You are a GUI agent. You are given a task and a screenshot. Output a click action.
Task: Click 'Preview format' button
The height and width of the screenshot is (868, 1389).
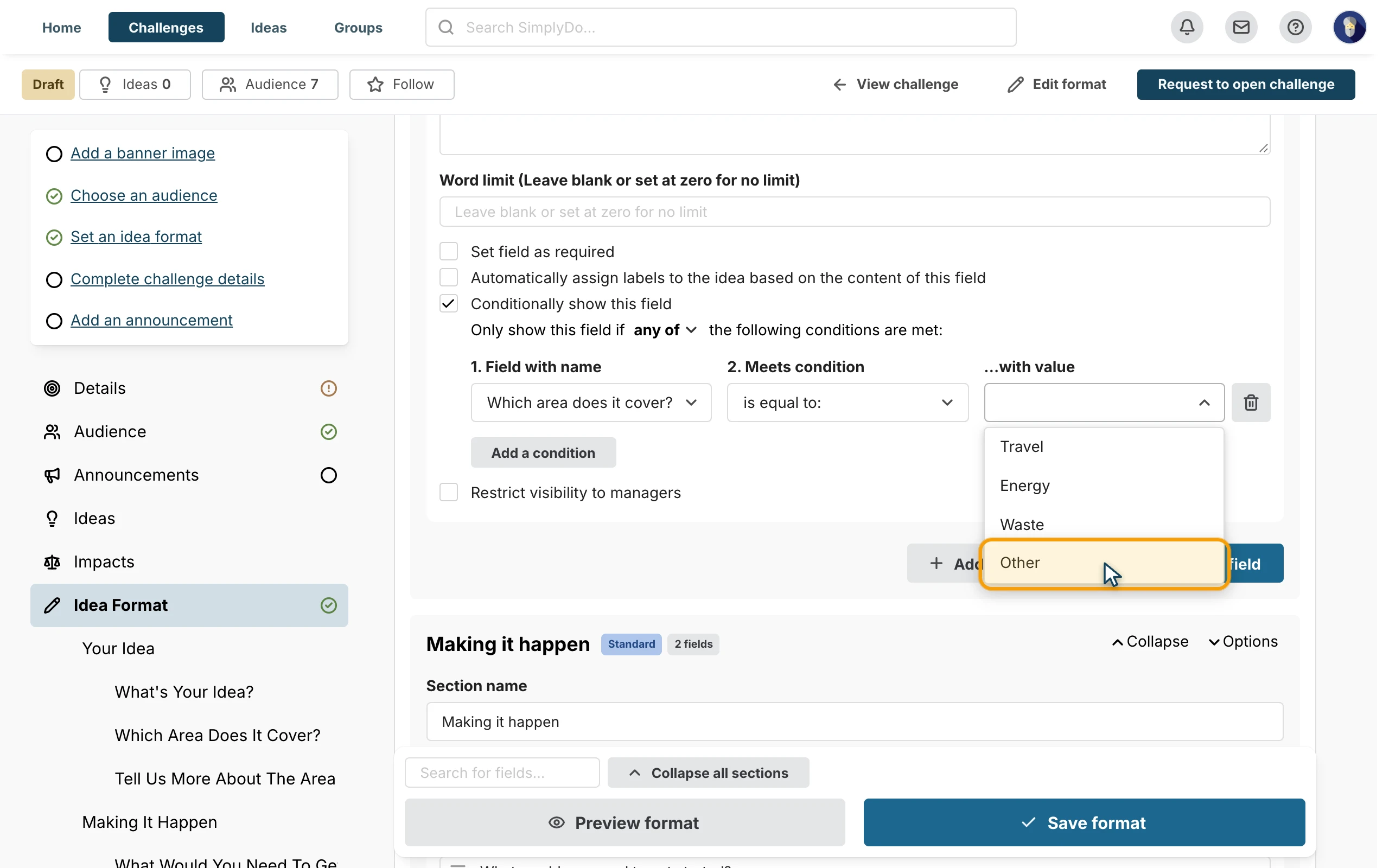[x=625, y=822]
